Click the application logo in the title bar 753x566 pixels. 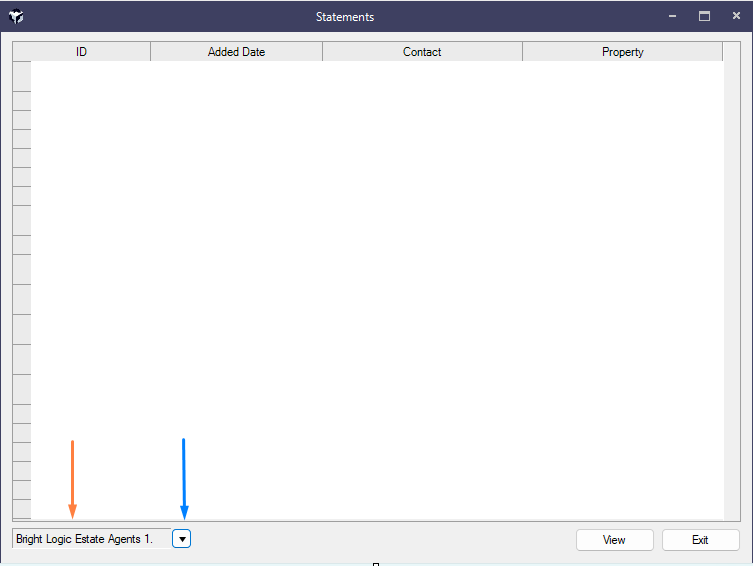point(16,17)
